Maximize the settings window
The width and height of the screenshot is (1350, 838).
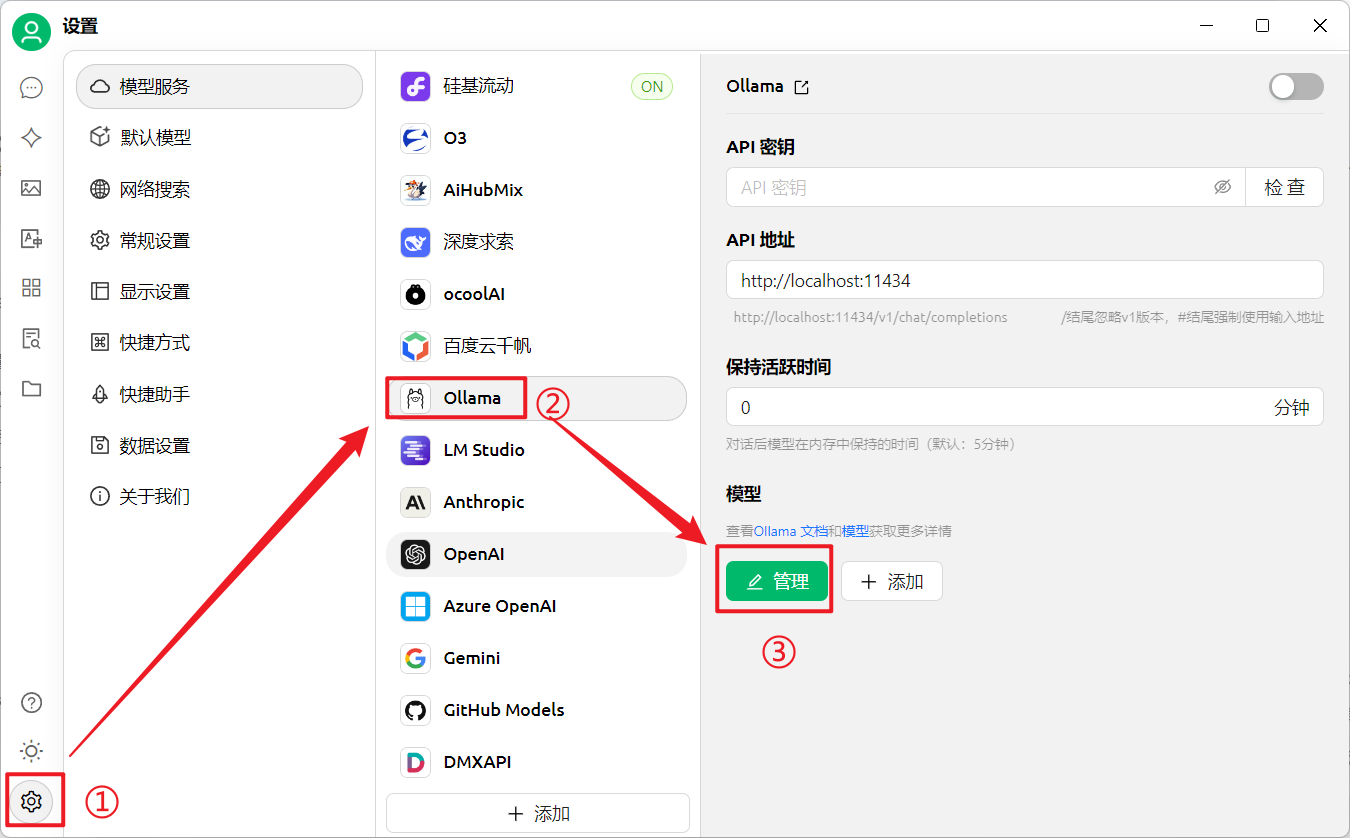pyautogui.click(x=1263, y=26)
